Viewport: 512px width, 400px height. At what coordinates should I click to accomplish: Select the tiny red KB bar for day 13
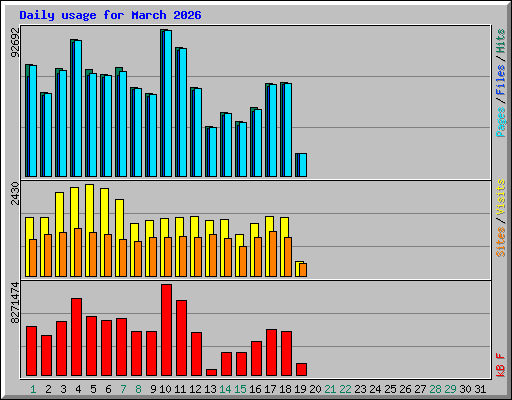point(212,373)
